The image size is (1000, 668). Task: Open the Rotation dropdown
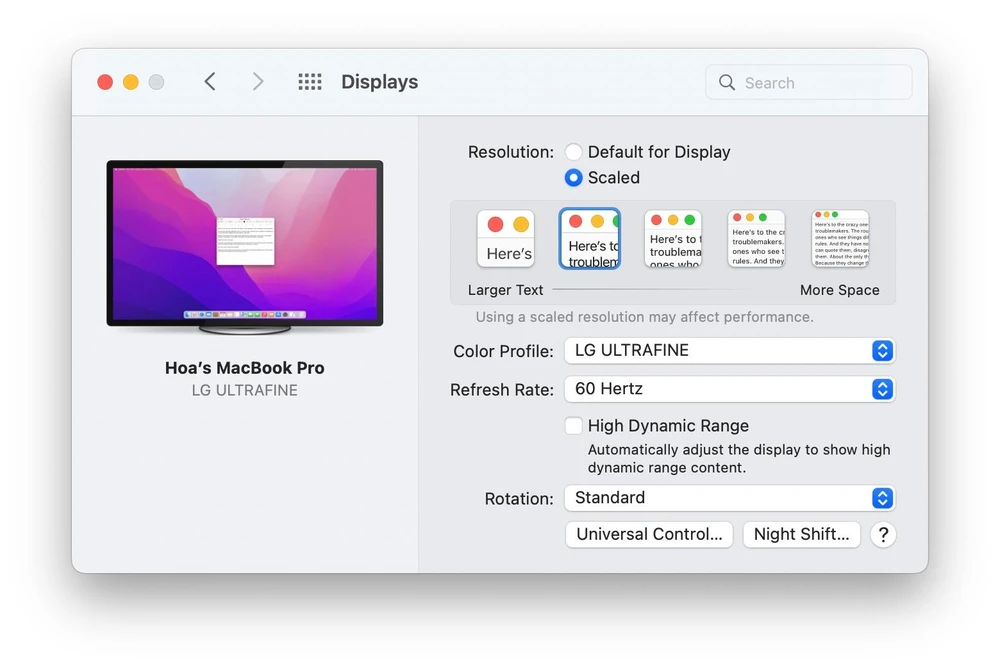pos(881,498)
